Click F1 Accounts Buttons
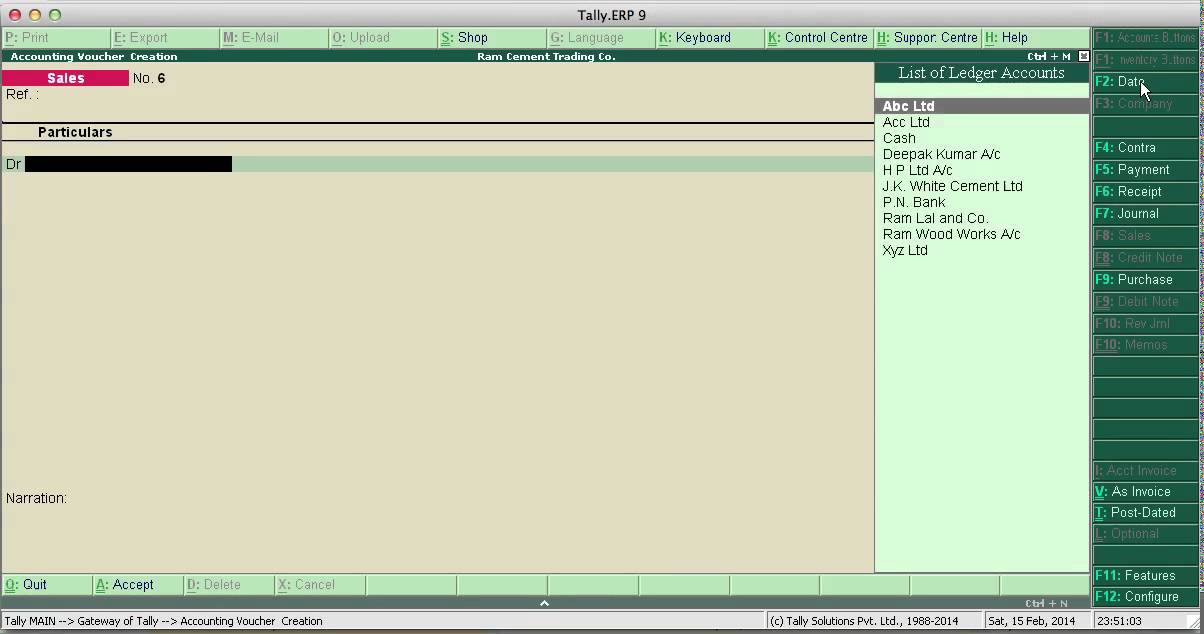The width and height of the screenshot is (1204, 634). click(x=1145, y=38)
